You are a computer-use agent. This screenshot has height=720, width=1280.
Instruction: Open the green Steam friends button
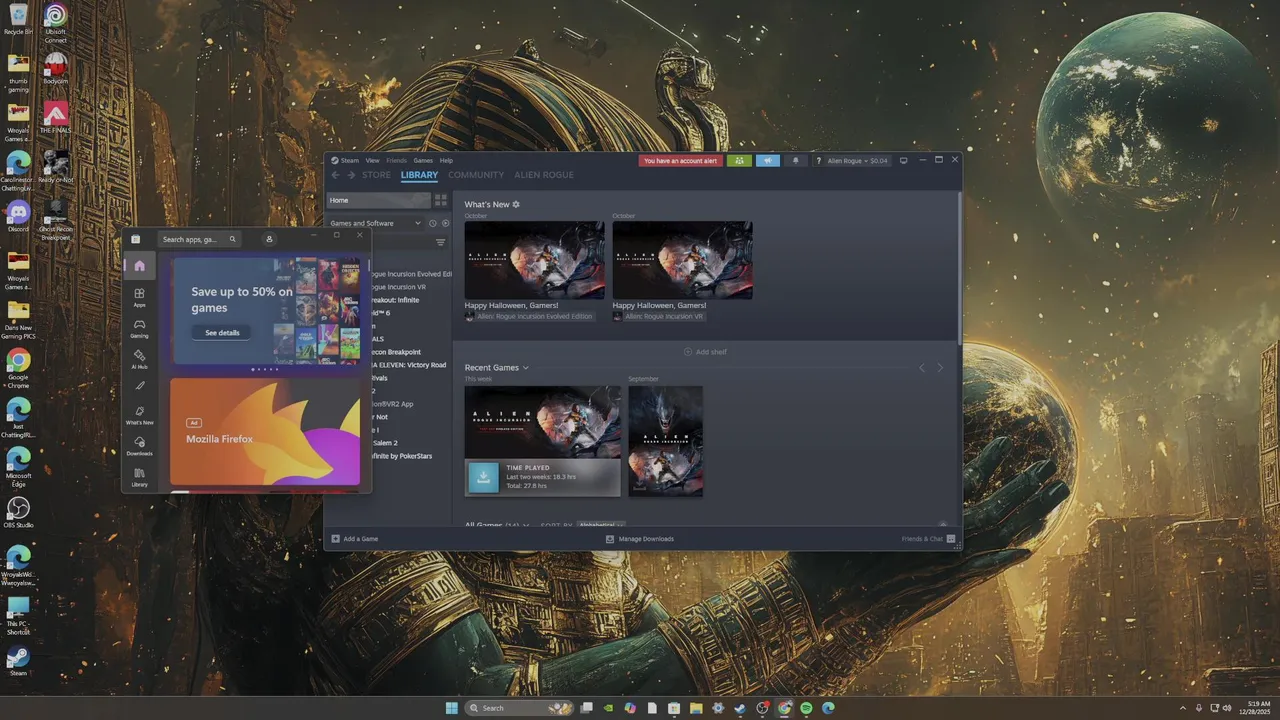point(739,160)
